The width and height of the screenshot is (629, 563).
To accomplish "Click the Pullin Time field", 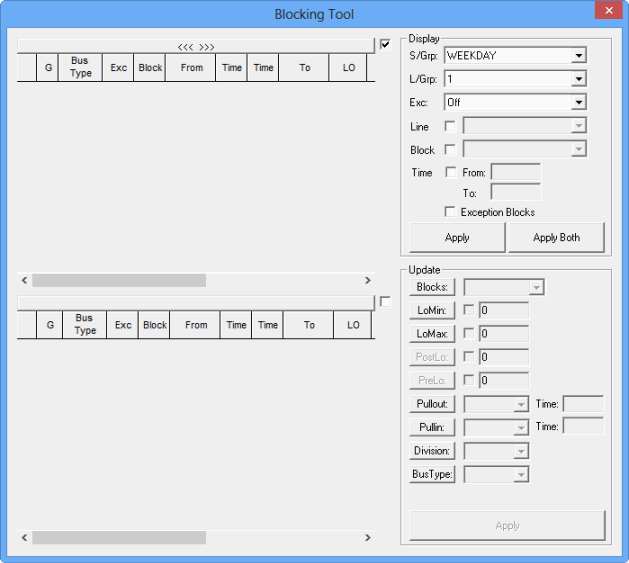I will pos(583,426).
